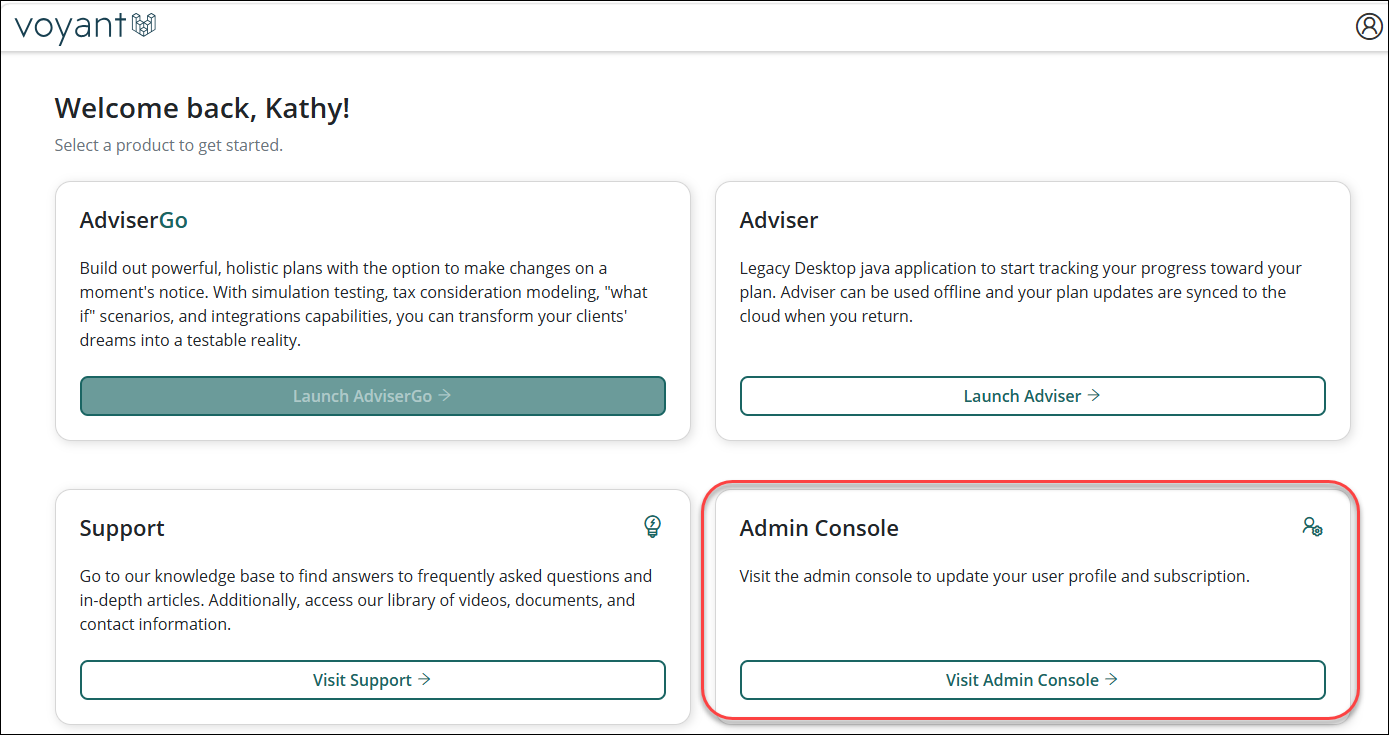Click the Voyant logo

pyautogui.click(x=86, y=26)
